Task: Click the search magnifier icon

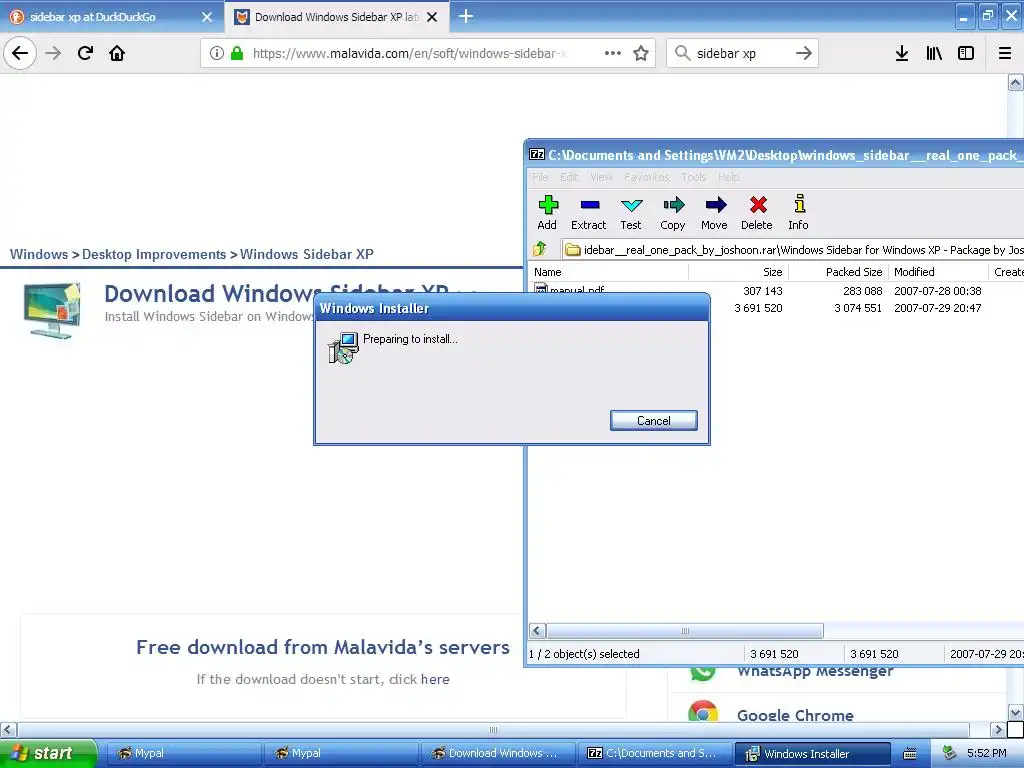Action: [682, 53]
